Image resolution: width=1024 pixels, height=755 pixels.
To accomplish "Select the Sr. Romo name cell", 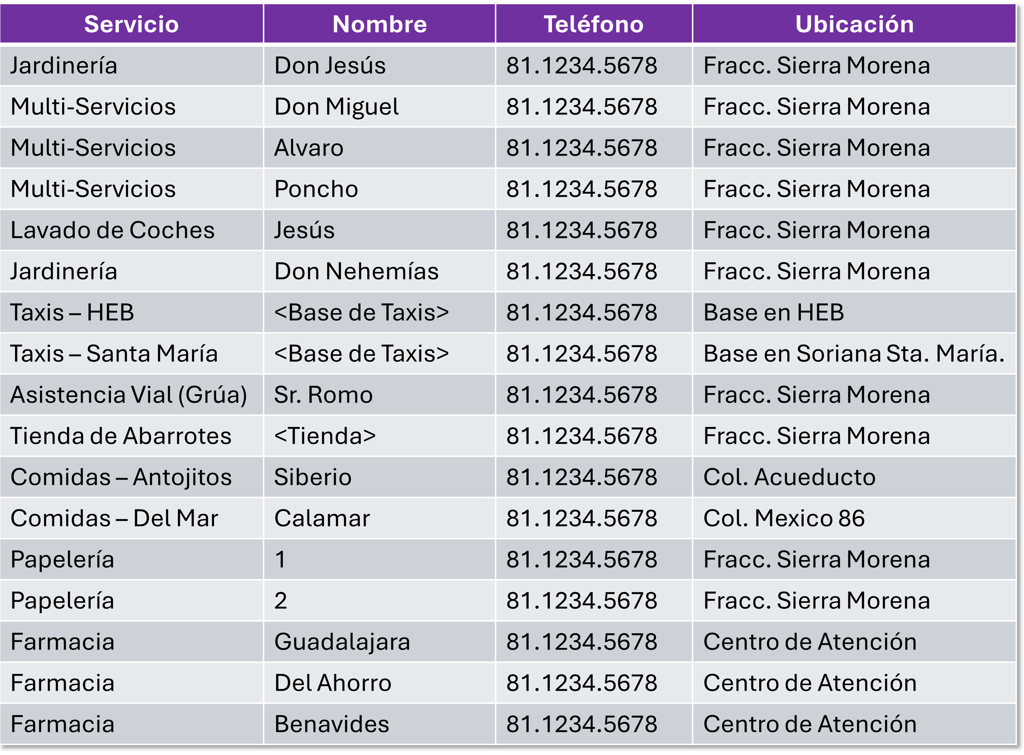I will click(379, 394).
